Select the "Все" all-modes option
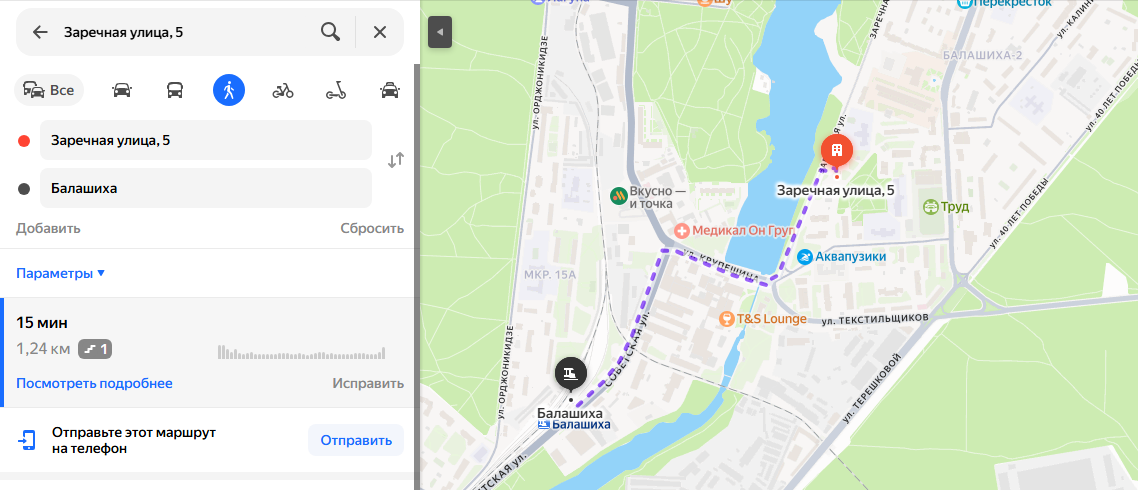This screenshot has height=490, width=1138. click(x=49, y=90)
